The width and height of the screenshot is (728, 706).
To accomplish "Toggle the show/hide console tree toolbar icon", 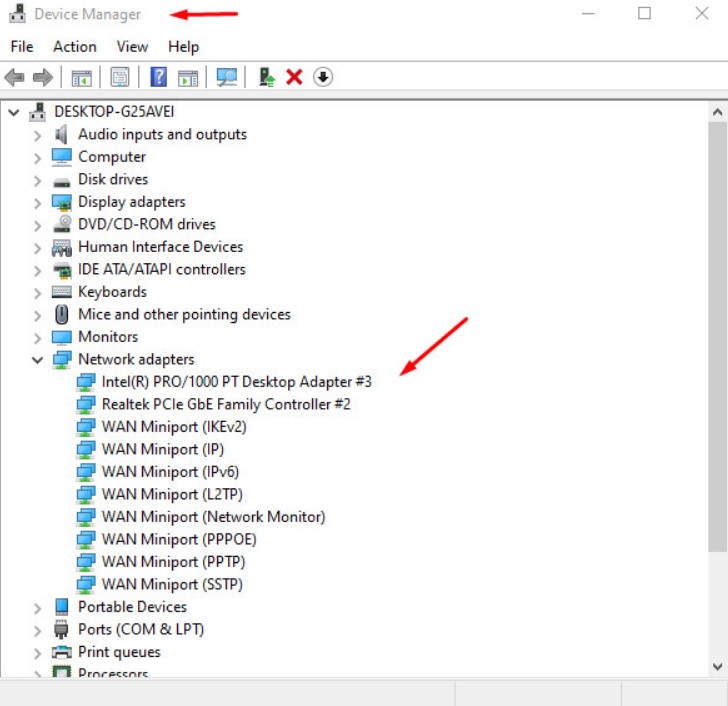I will 82,78.
